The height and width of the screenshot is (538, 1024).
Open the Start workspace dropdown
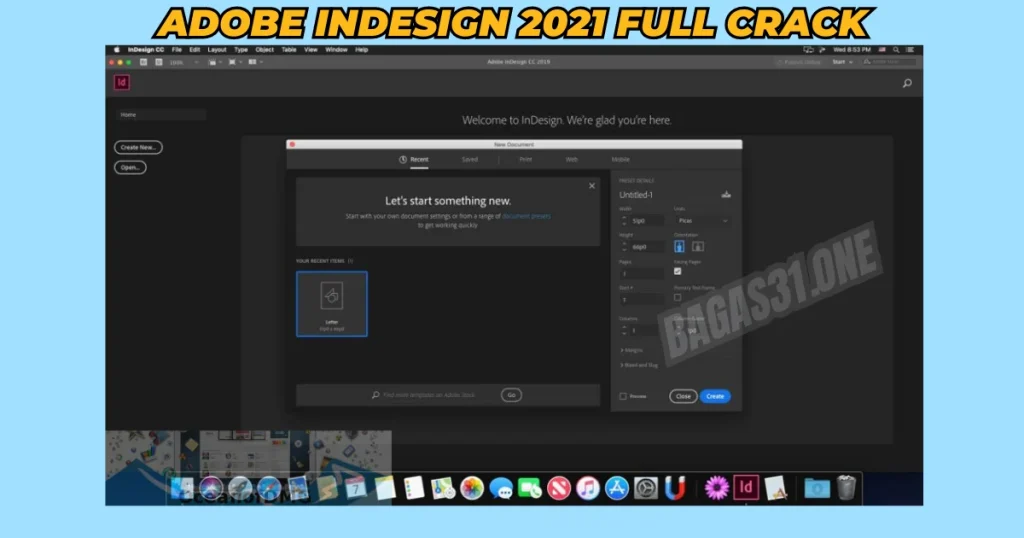tap(842, 62)
